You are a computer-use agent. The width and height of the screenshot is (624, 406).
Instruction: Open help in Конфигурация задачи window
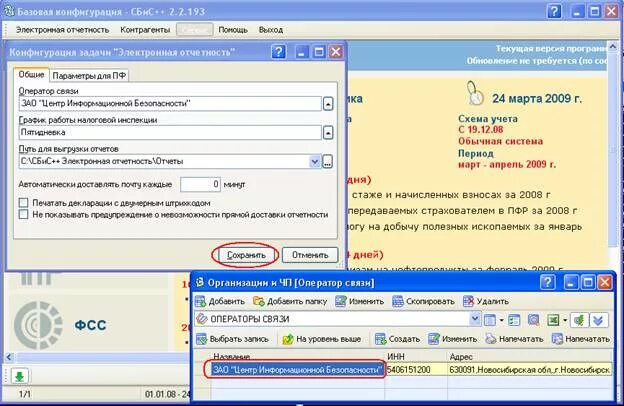point(279,52)
